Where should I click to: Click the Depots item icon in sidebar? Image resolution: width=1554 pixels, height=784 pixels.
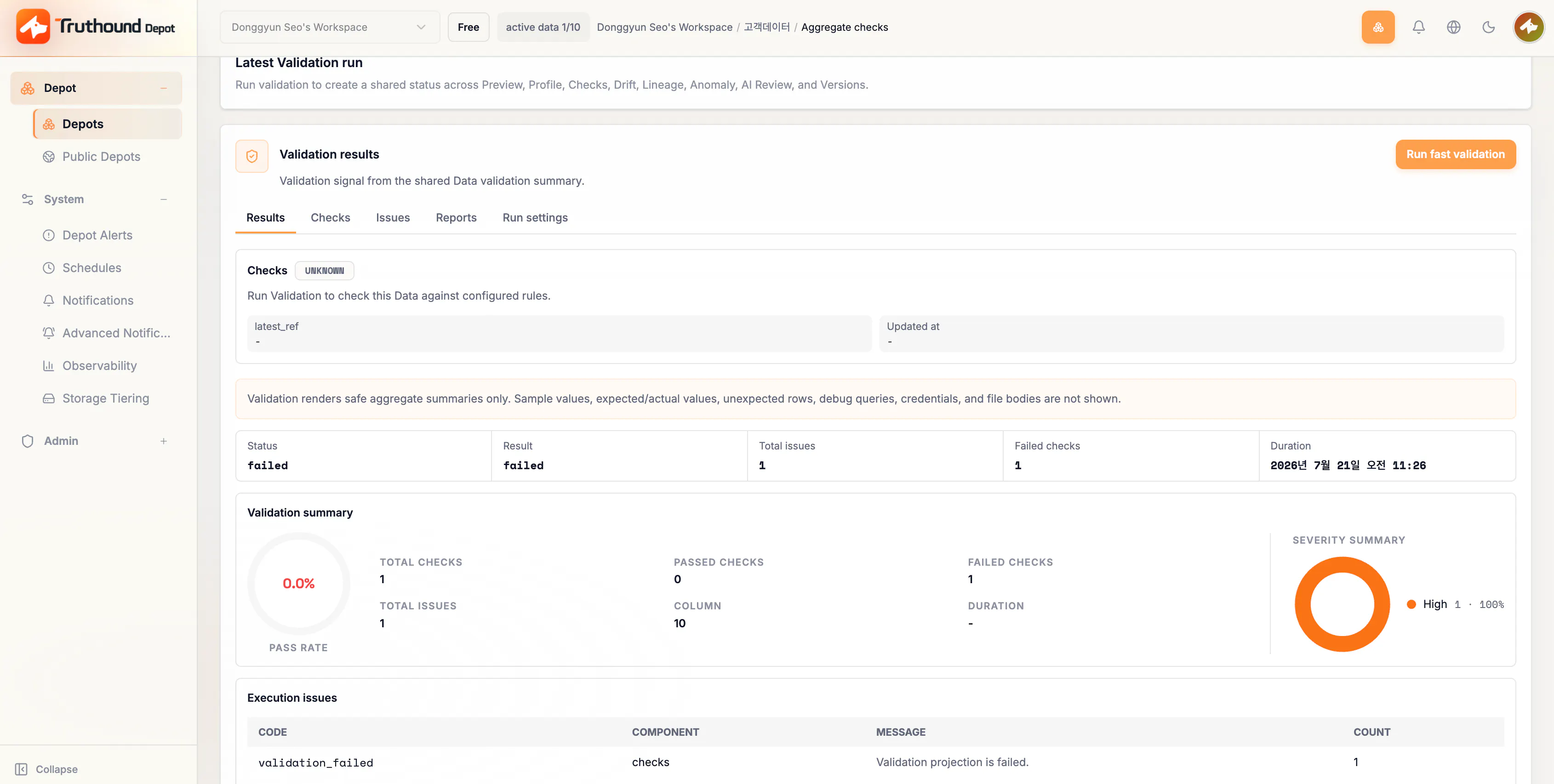(x=49, y=124)
